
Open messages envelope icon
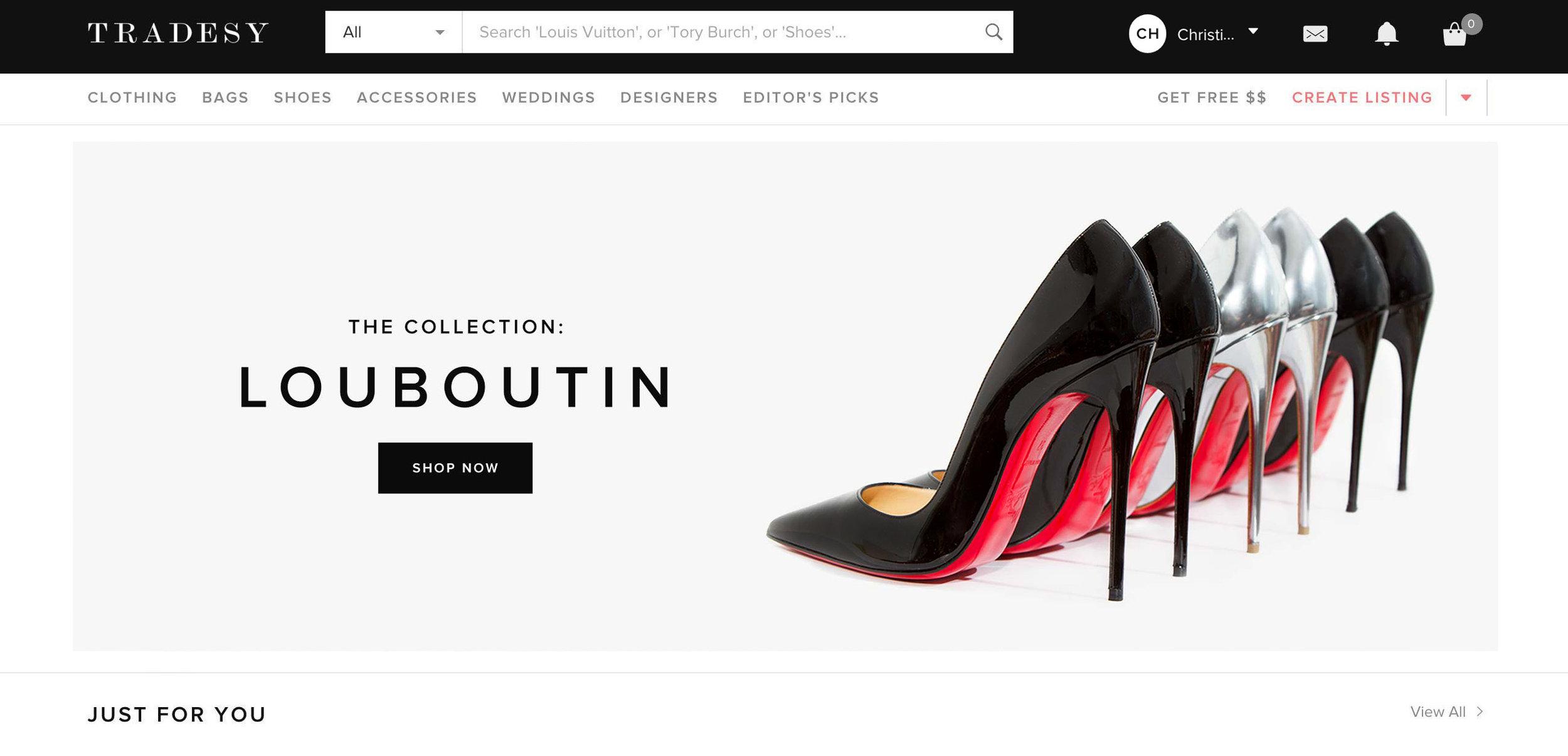1315,34
